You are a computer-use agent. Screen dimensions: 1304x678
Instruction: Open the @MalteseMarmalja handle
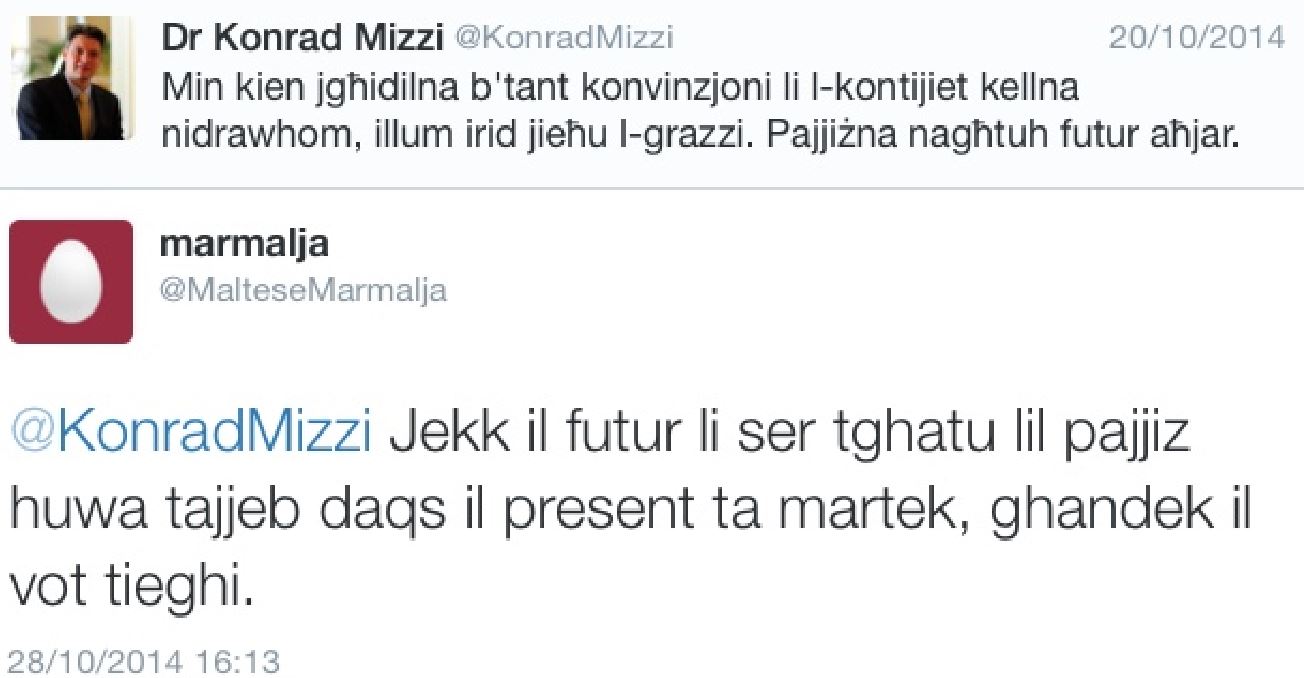click(304, 290)
